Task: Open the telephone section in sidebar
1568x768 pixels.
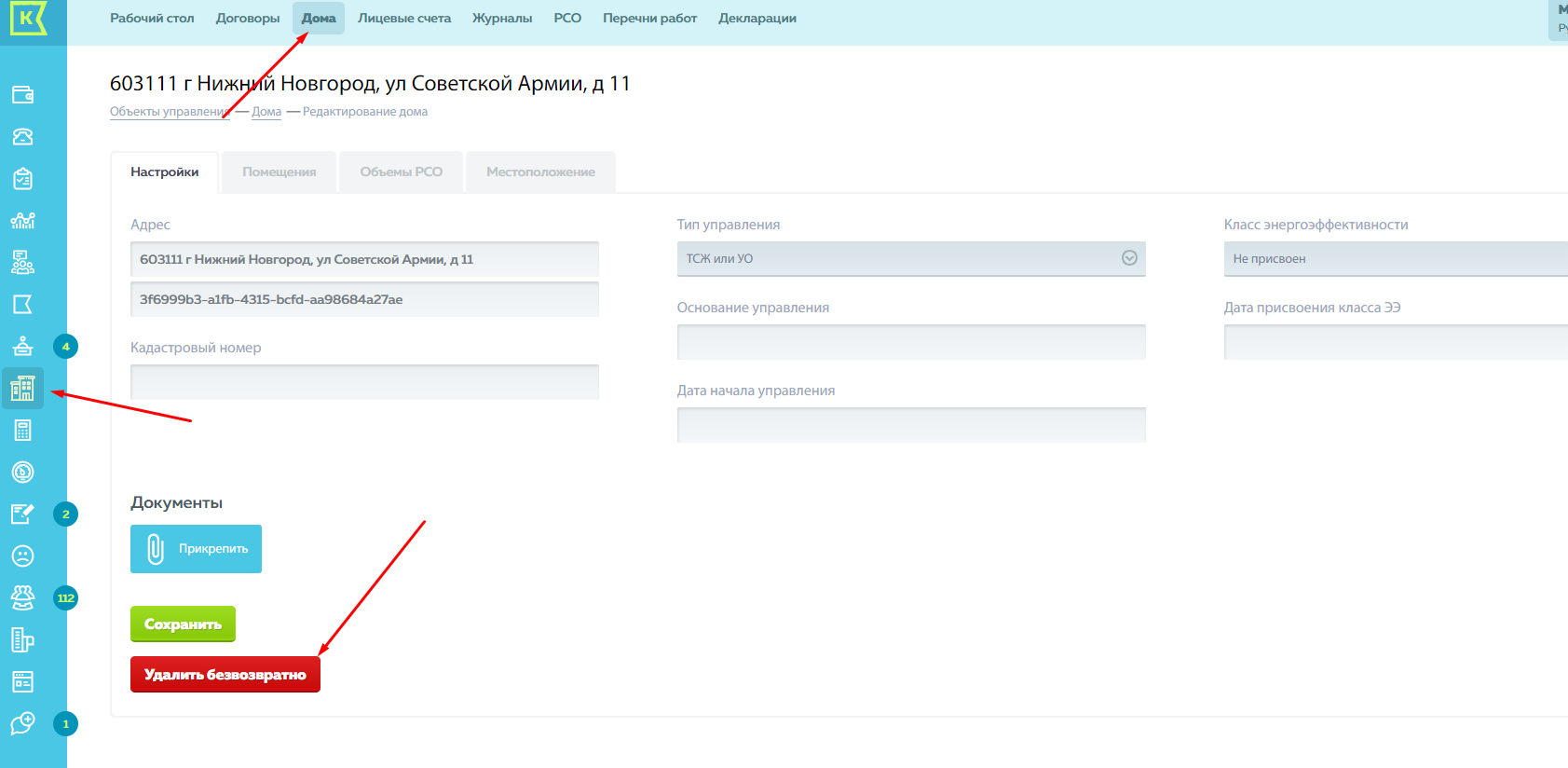Action: pos(22,137)
